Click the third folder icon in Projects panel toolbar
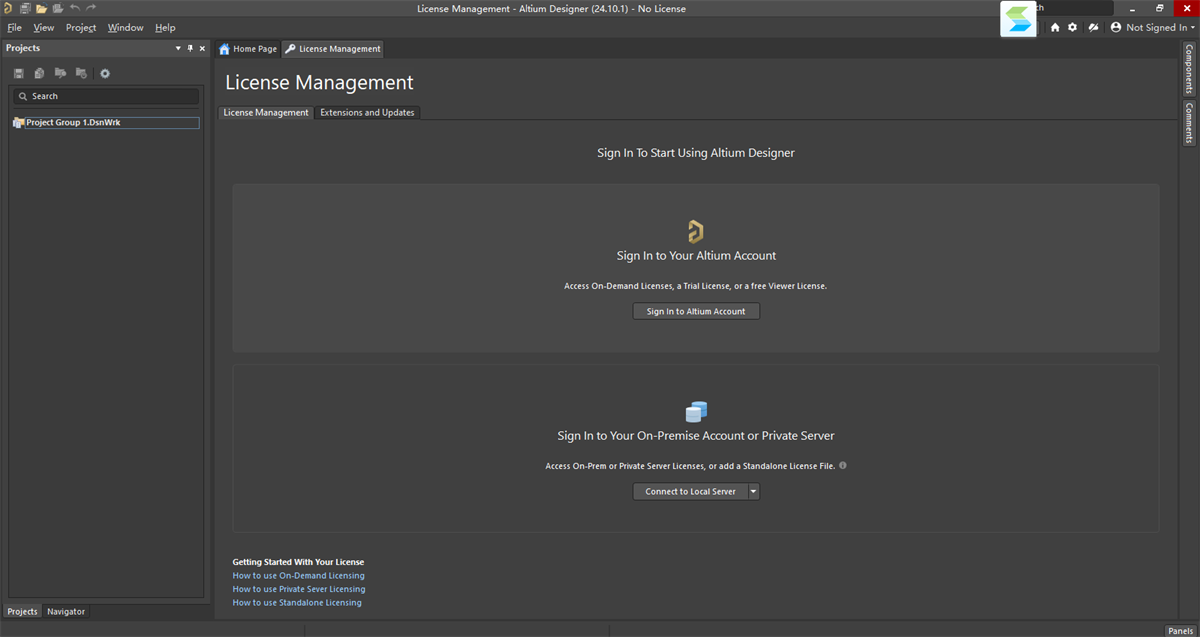1200x637 pixels. click(x=60, y=73)
